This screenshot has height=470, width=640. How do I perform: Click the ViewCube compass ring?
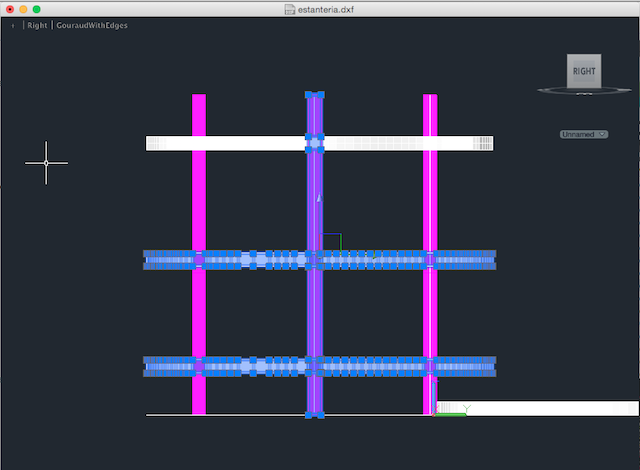coord(584,91)
